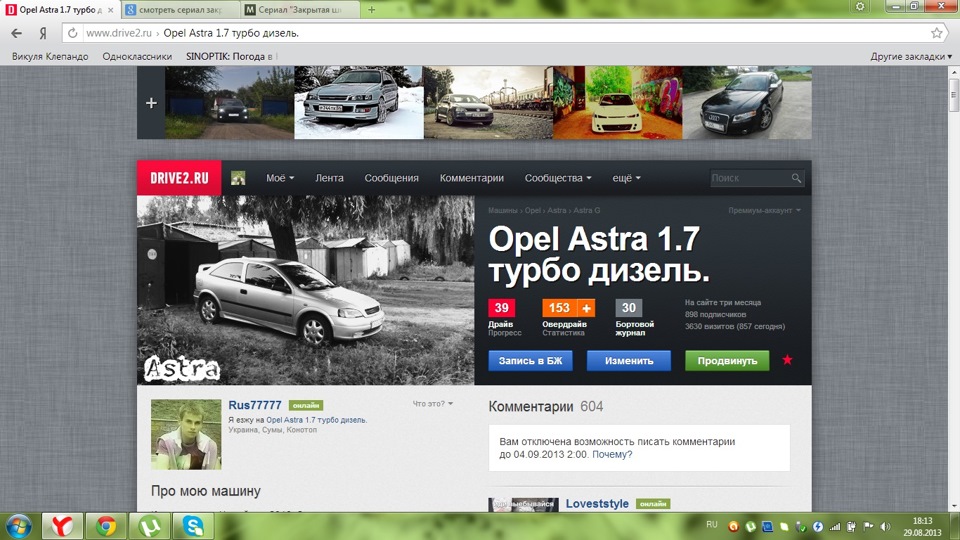The height and width of the screenshot is (540, 960).
Task: Click the Action Center flag tray icon
Action: pos(868,527)
